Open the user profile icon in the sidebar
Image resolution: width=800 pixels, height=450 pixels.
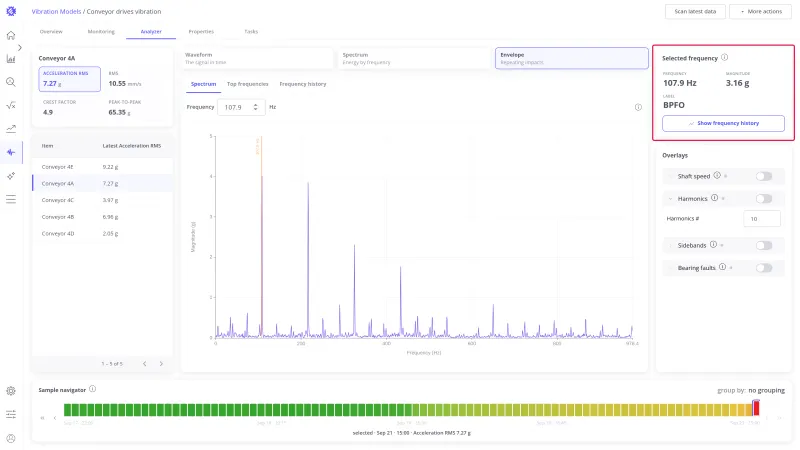point(11,438)
